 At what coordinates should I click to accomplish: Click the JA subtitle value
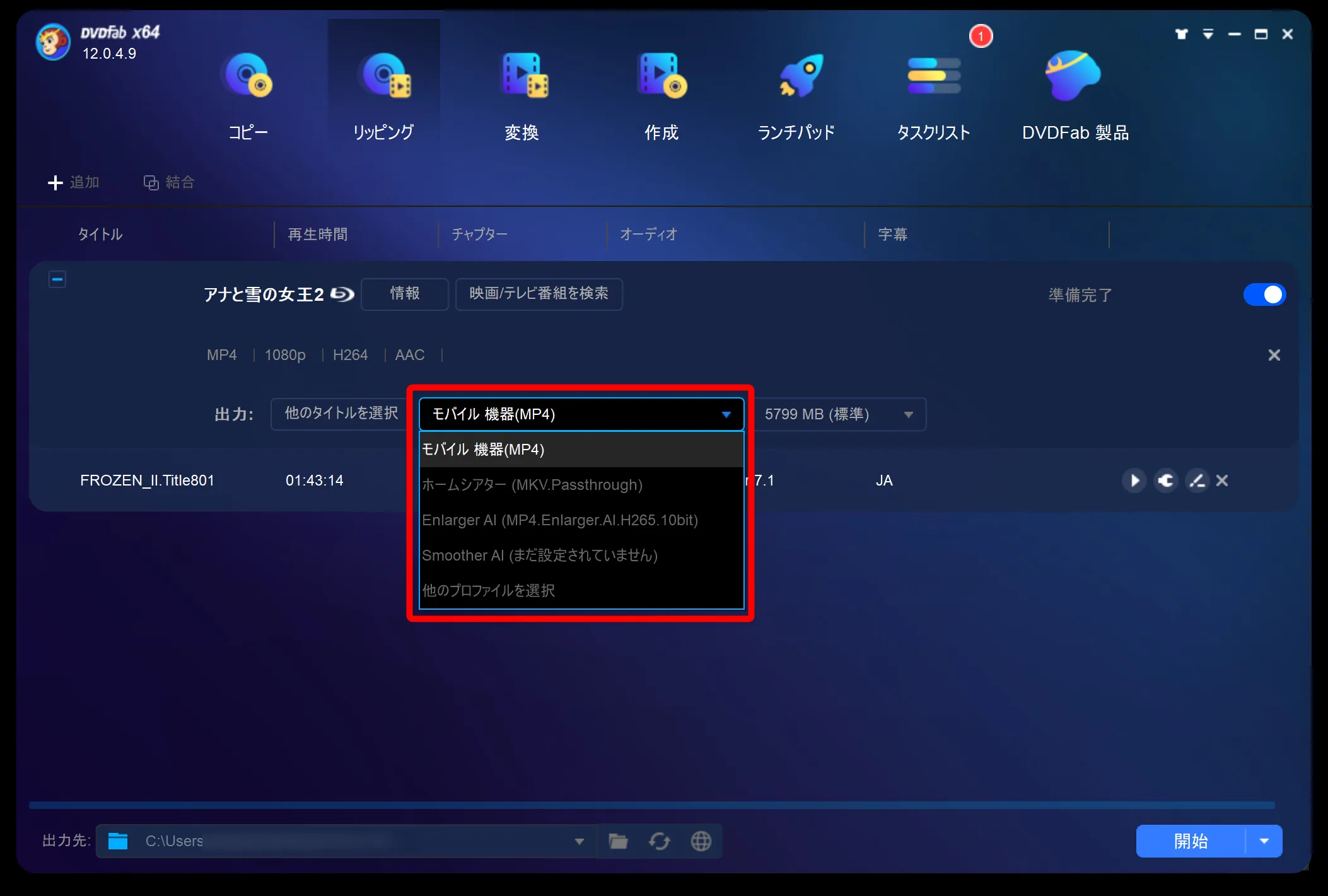884,480
